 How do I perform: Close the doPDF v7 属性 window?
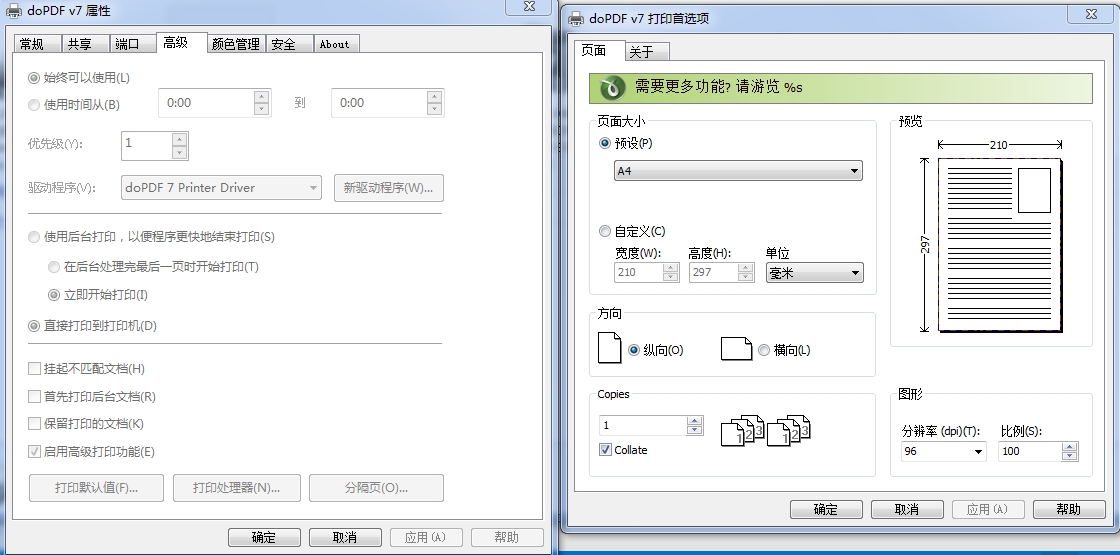point(529,6)
